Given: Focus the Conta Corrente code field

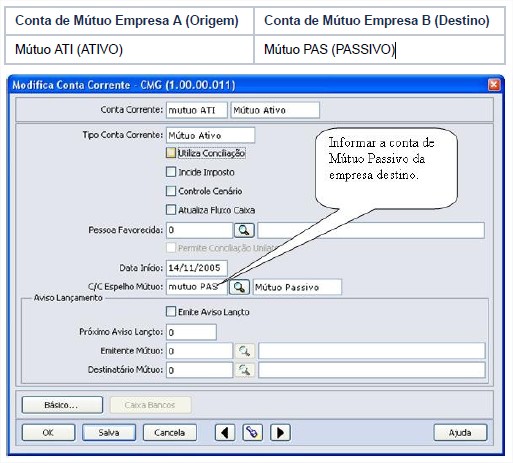Looking at the screenshot, I should (197, 110).
